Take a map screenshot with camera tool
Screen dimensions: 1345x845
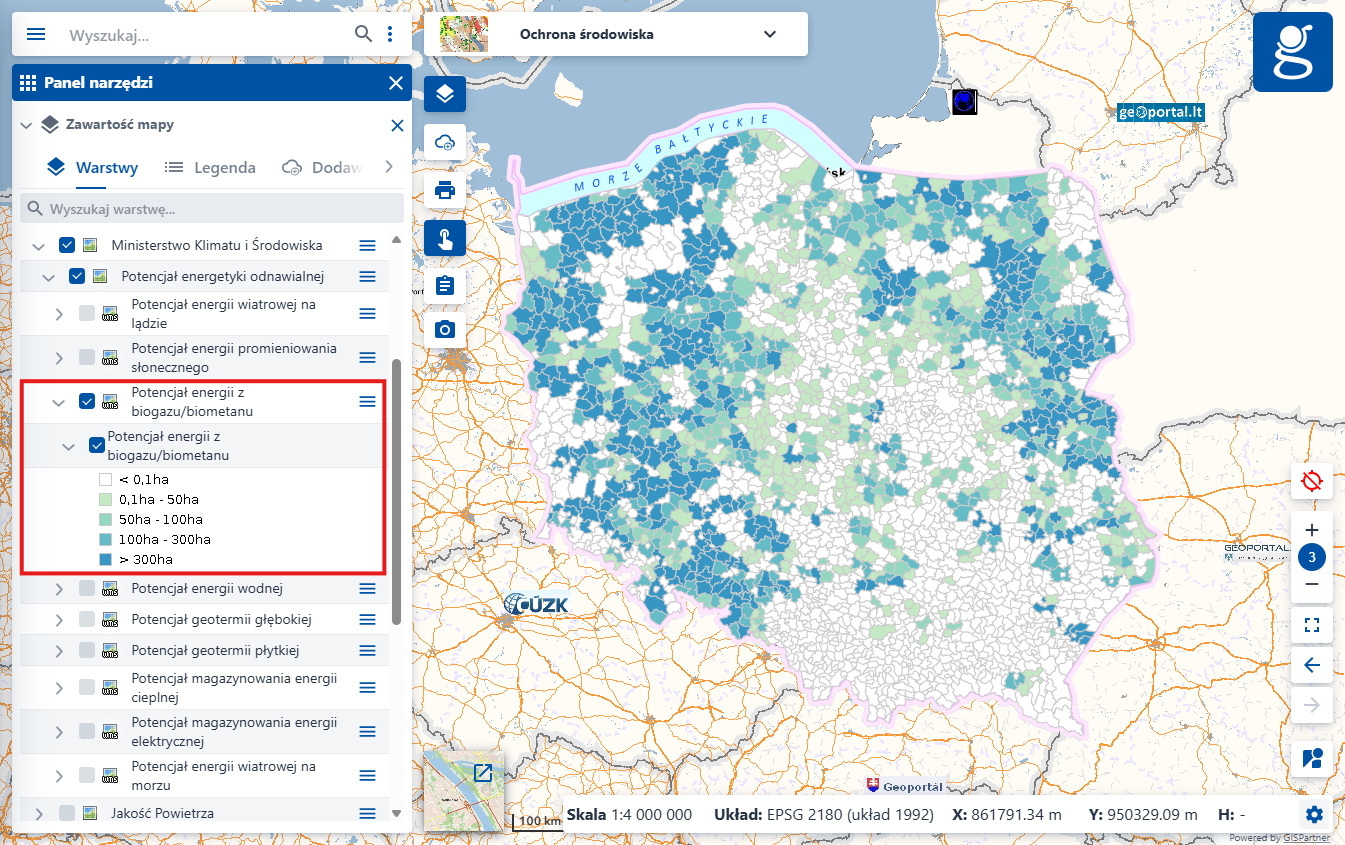(x=444, y=328)
